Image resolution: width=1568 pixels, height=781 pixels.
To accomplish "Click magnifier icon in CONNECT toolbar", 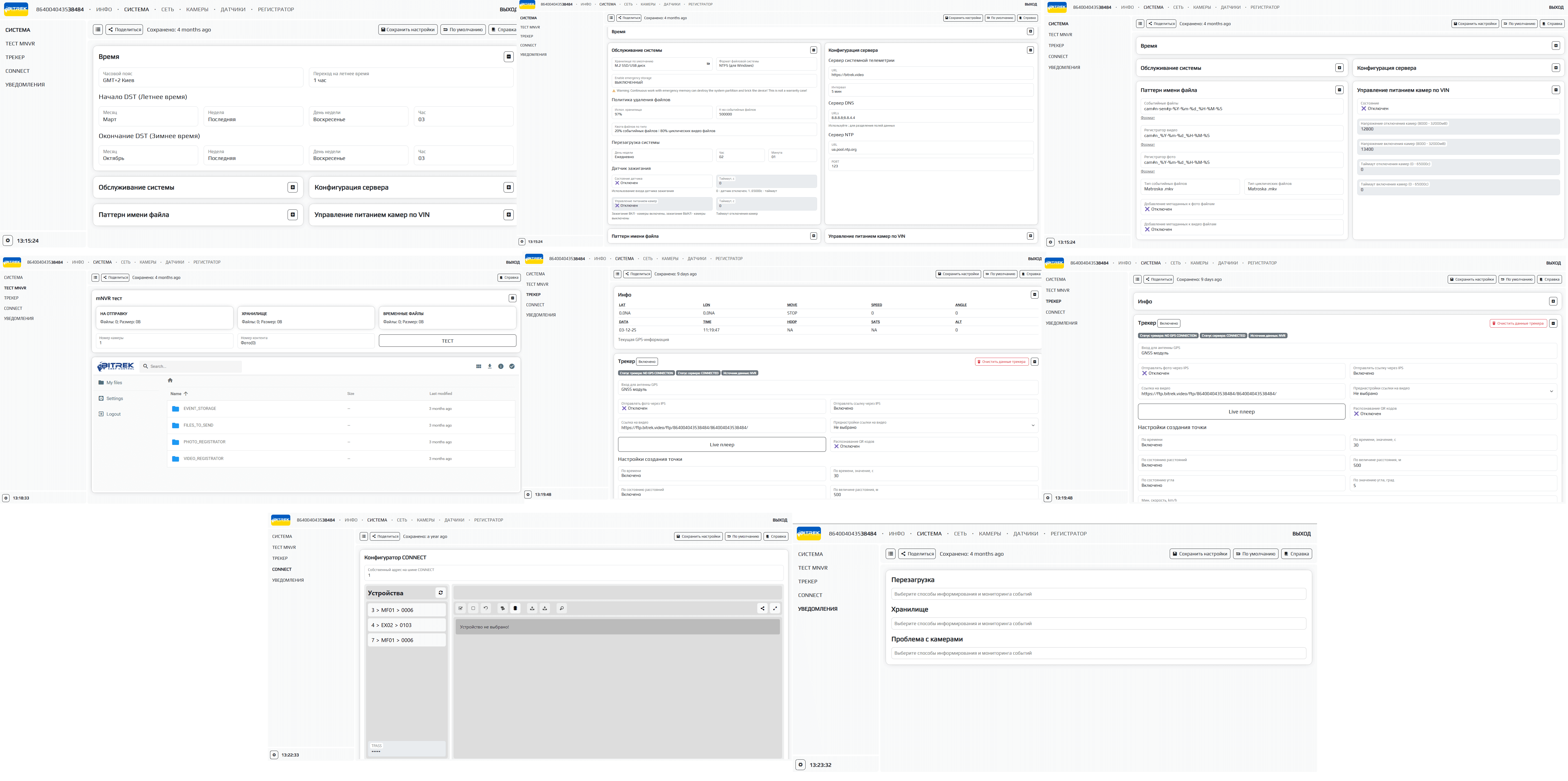I will (561, 608).
